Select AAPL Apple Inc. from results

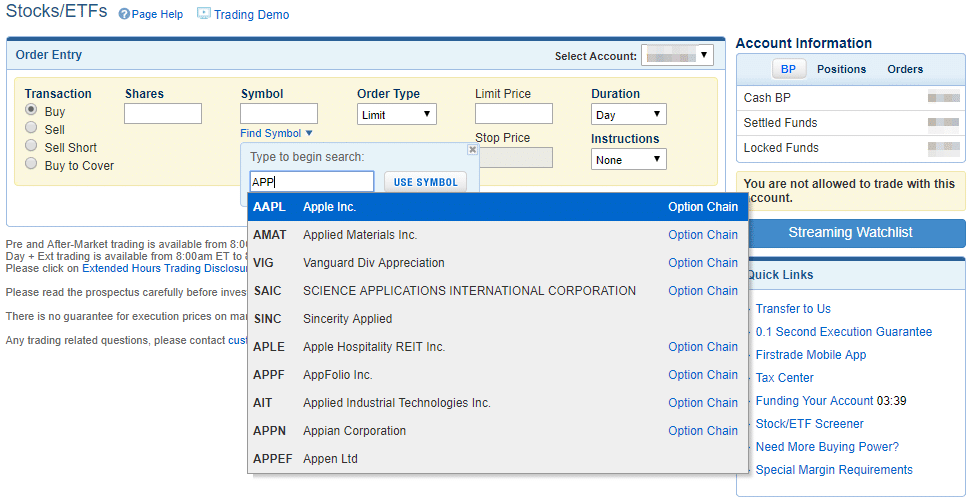498,207
